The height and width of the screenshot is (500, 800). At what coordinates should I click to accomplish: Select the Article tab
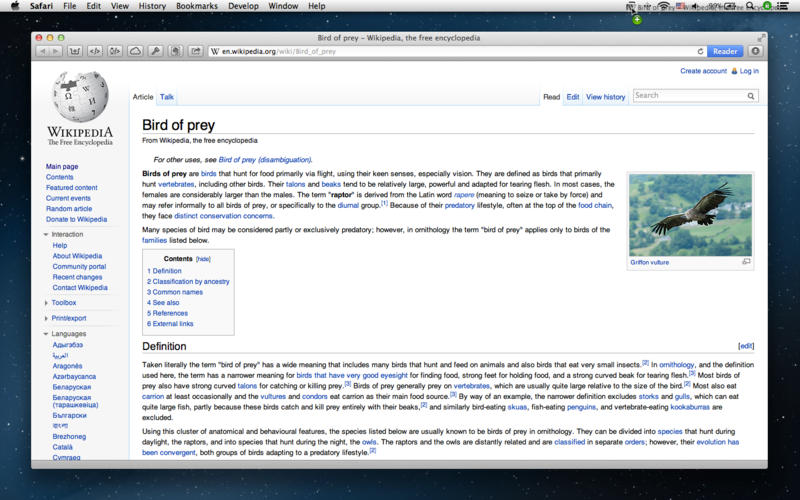[x=143, y=97]
